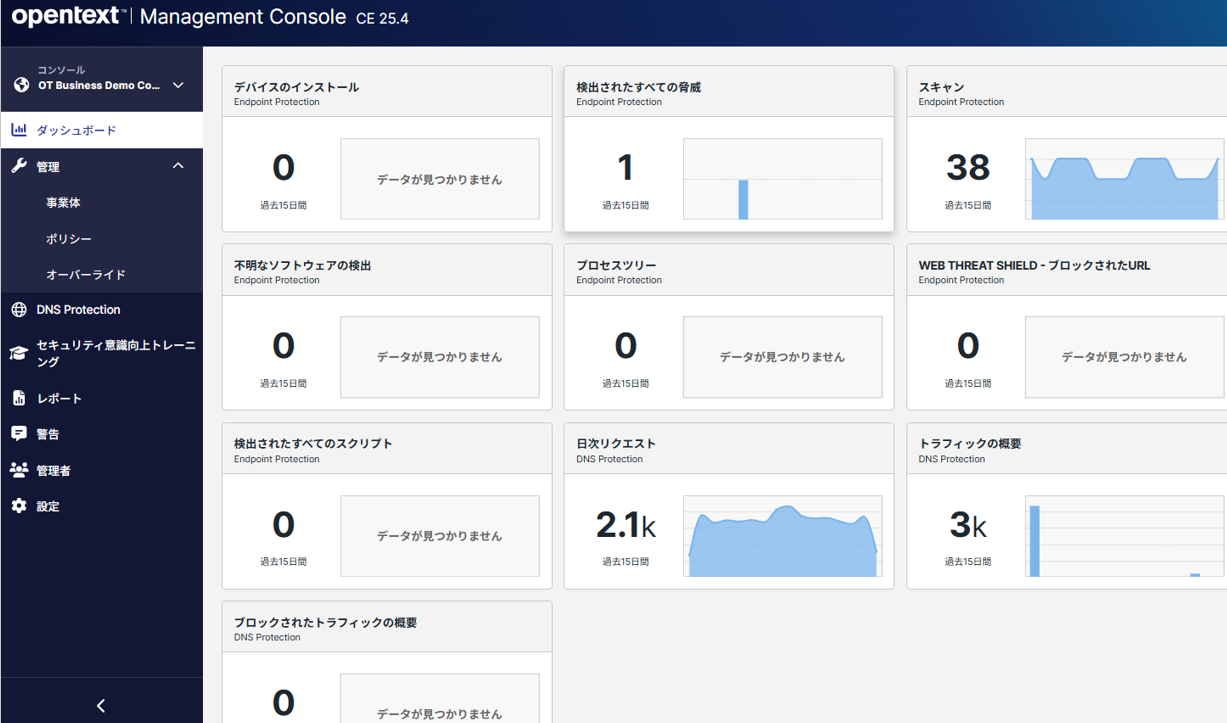Collapse the sidebar with the left arrow
Screen dimensions: 1227x723
101,706
